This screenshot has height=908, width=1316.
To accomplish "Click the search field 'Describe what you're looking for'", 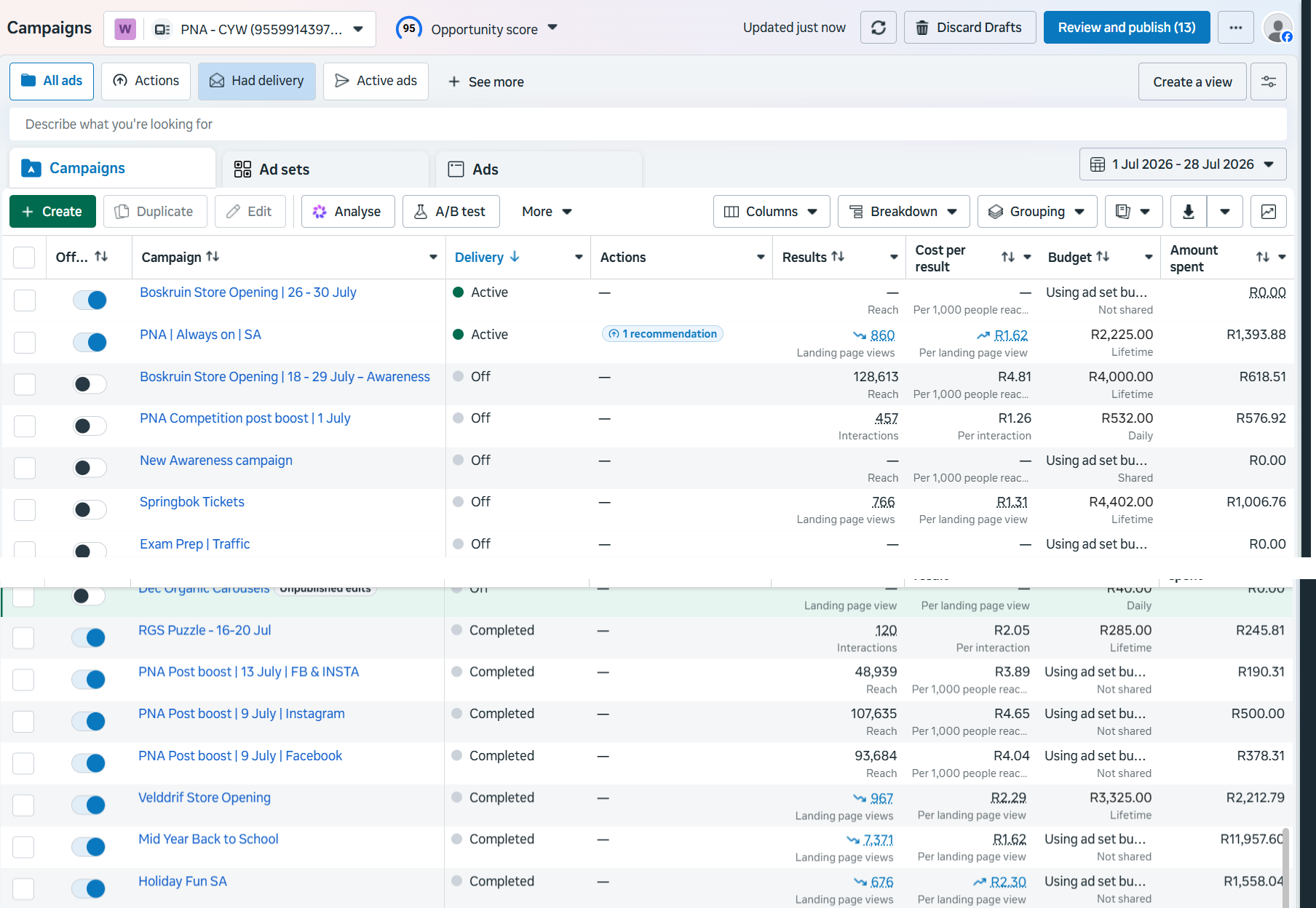I will point(648,124).
